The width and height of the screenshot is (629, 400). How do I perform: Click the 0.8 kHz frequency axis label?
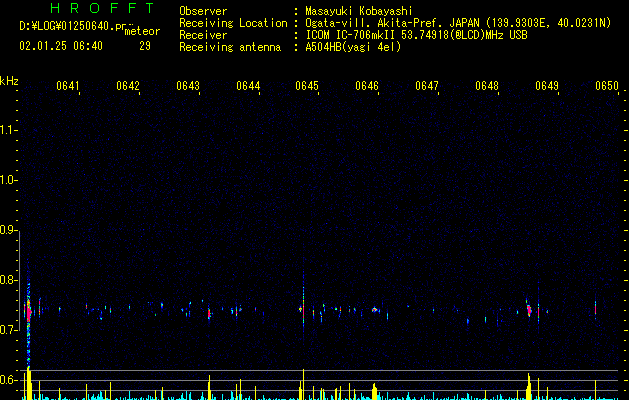[8, 280]
